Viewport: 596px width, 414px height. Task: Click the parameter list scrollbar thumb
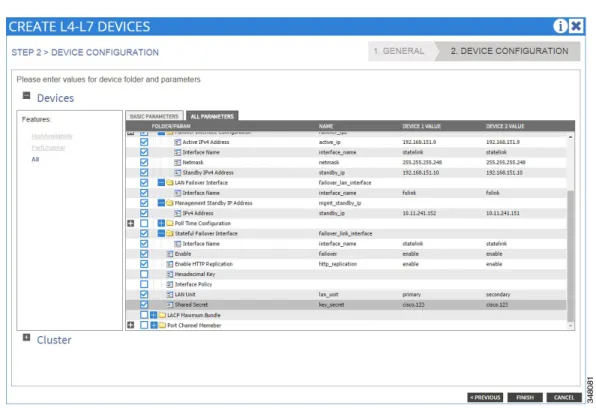click(570, 257)
